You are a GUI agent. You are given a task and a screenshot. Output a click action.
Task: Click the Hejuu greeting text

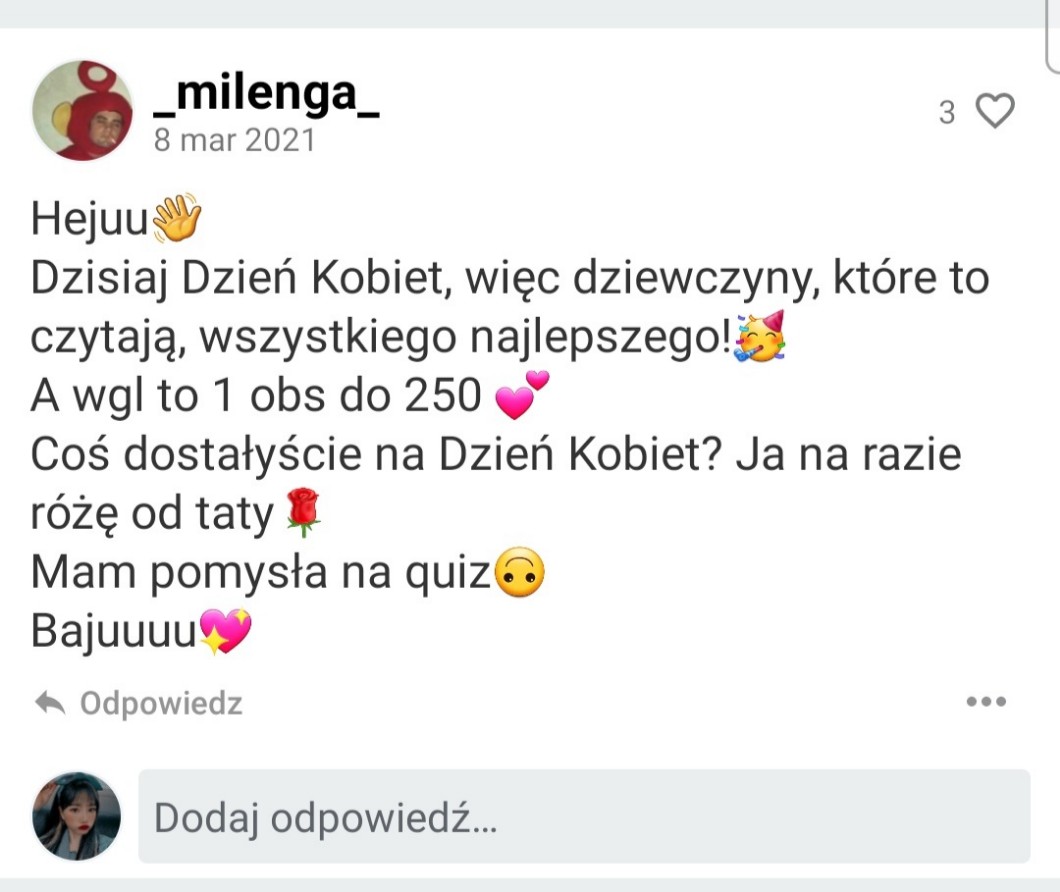(x=90, y=220)
